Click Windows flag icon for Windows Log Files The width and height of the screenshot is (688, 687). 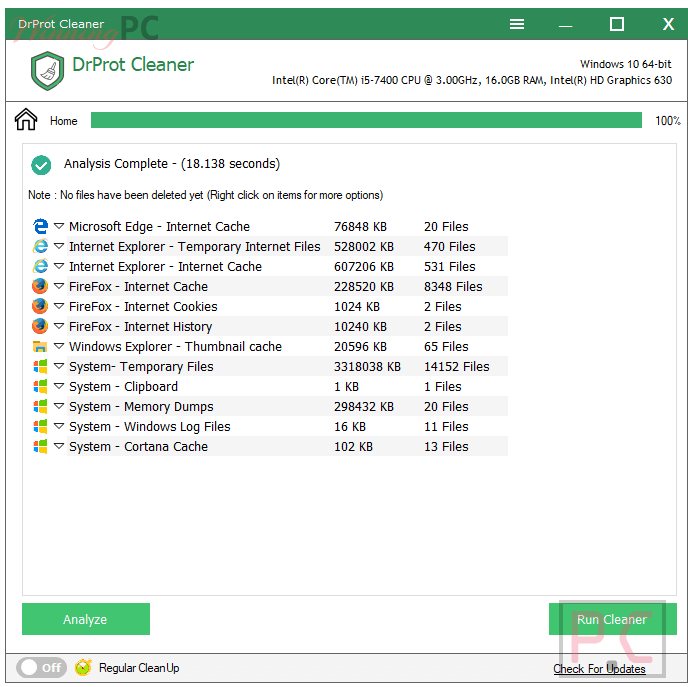[40, 426]
